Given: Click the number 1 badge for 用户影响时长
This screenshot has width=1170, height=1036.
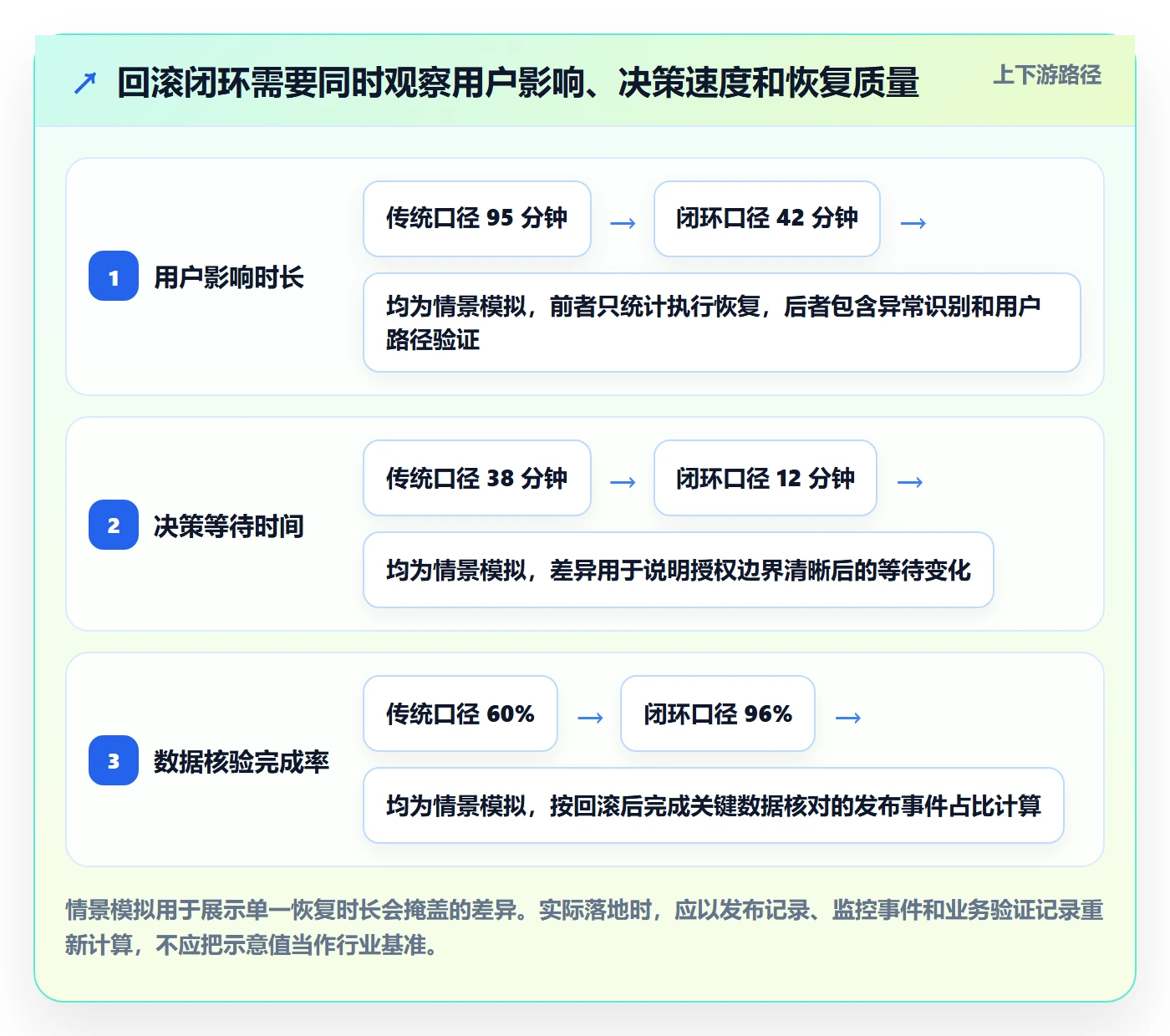Looking at the screenshot, I should (x=114, y=276).
